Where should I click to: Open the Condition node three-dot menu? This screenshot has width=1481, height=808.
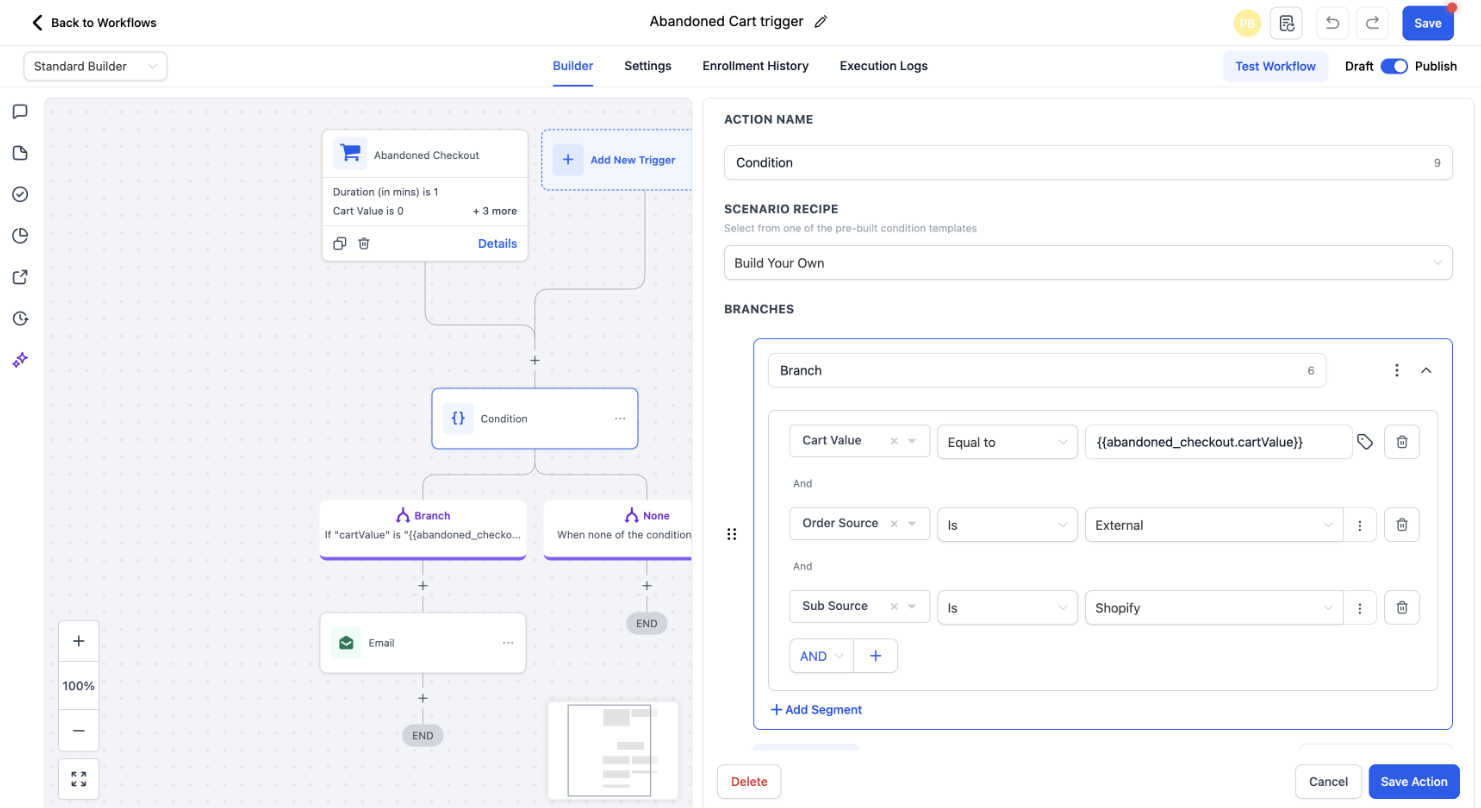[620, 419]
